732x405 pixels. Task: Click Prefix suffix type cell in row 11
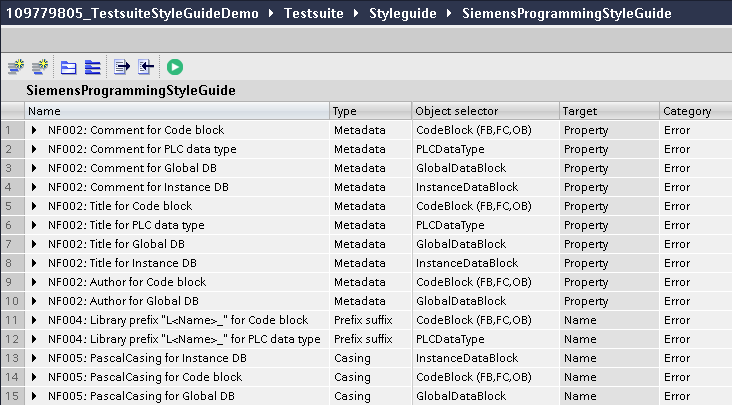(371, 320)
